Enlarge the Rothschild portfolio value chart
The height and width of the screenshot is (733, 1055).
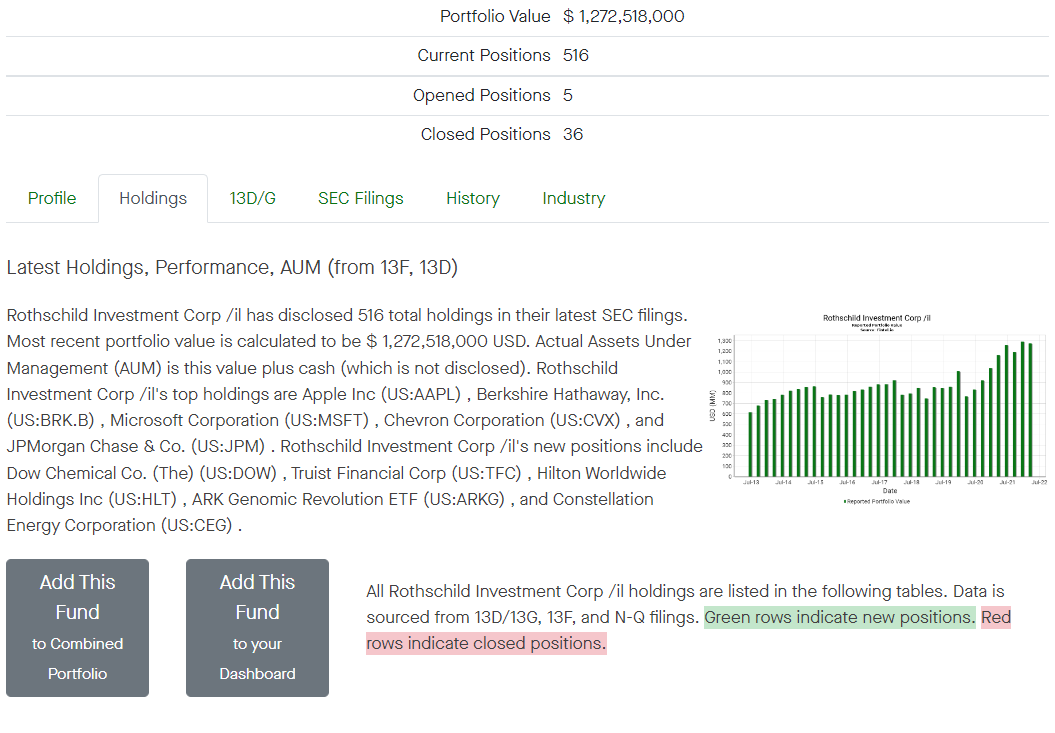pos(877,409)
